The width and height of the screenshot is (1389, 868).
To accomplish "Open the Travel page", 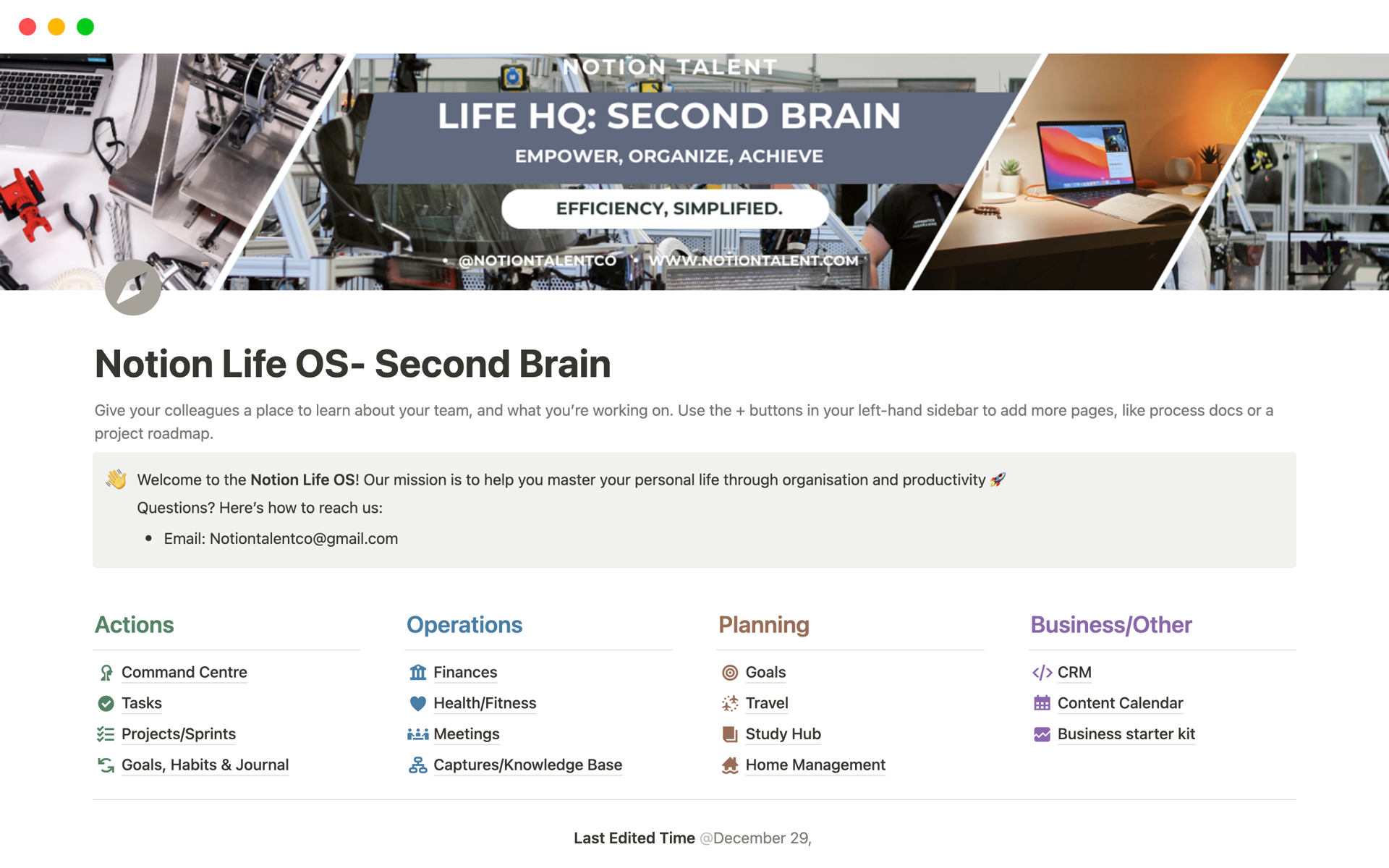I will pyautogui.click(x=767, y=703).
